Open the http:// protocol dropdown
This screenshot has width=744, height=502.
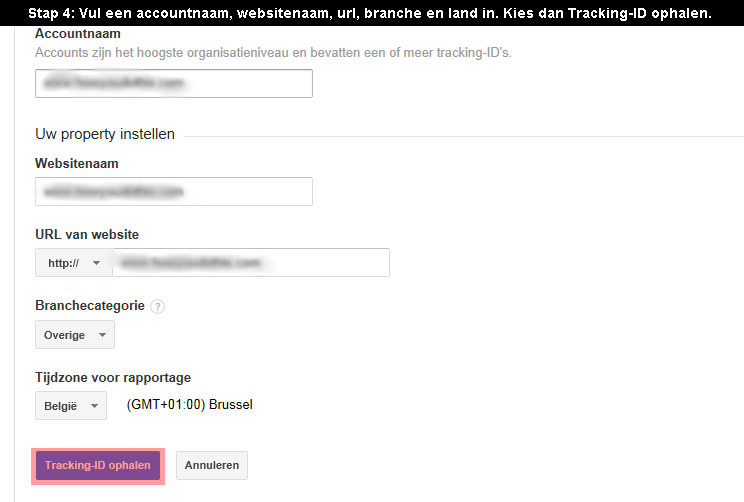coord(74,262)
